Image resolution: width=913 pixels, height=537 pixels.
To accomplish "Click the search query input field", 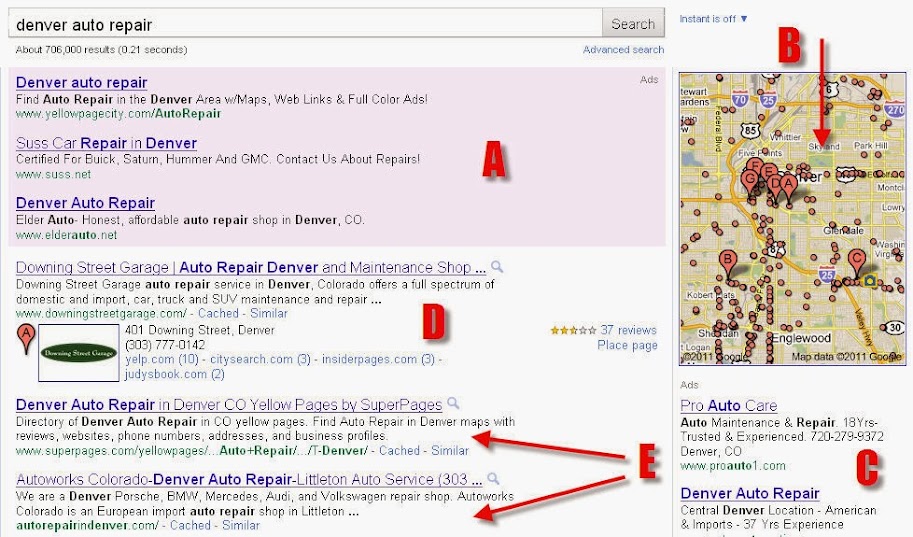I will coord(306,24).
